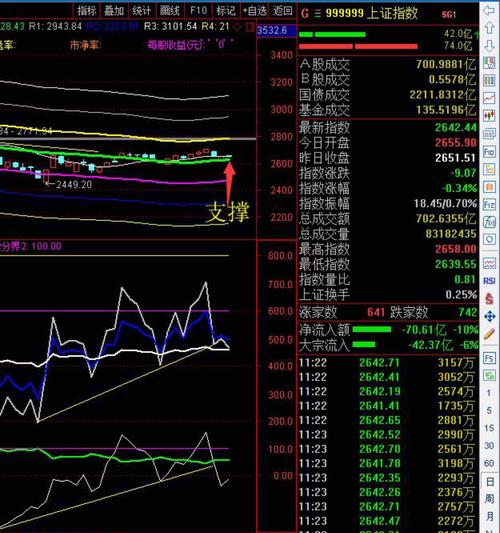This screenshot has width=500, height=533.
Task: Click the 最低指数 value 2639.55
Action: tap(456, 264)
